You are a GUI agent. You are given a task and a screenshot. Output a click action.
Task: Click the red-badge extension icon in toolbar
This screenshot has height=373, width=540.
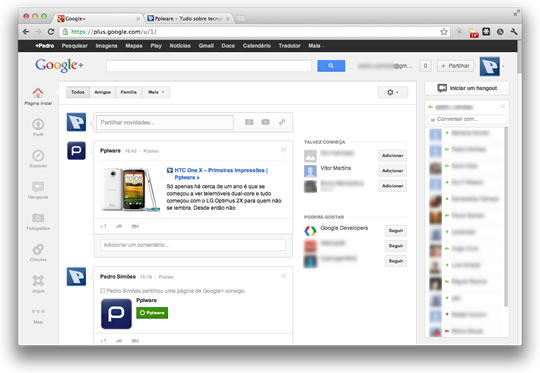click(474, 32)
